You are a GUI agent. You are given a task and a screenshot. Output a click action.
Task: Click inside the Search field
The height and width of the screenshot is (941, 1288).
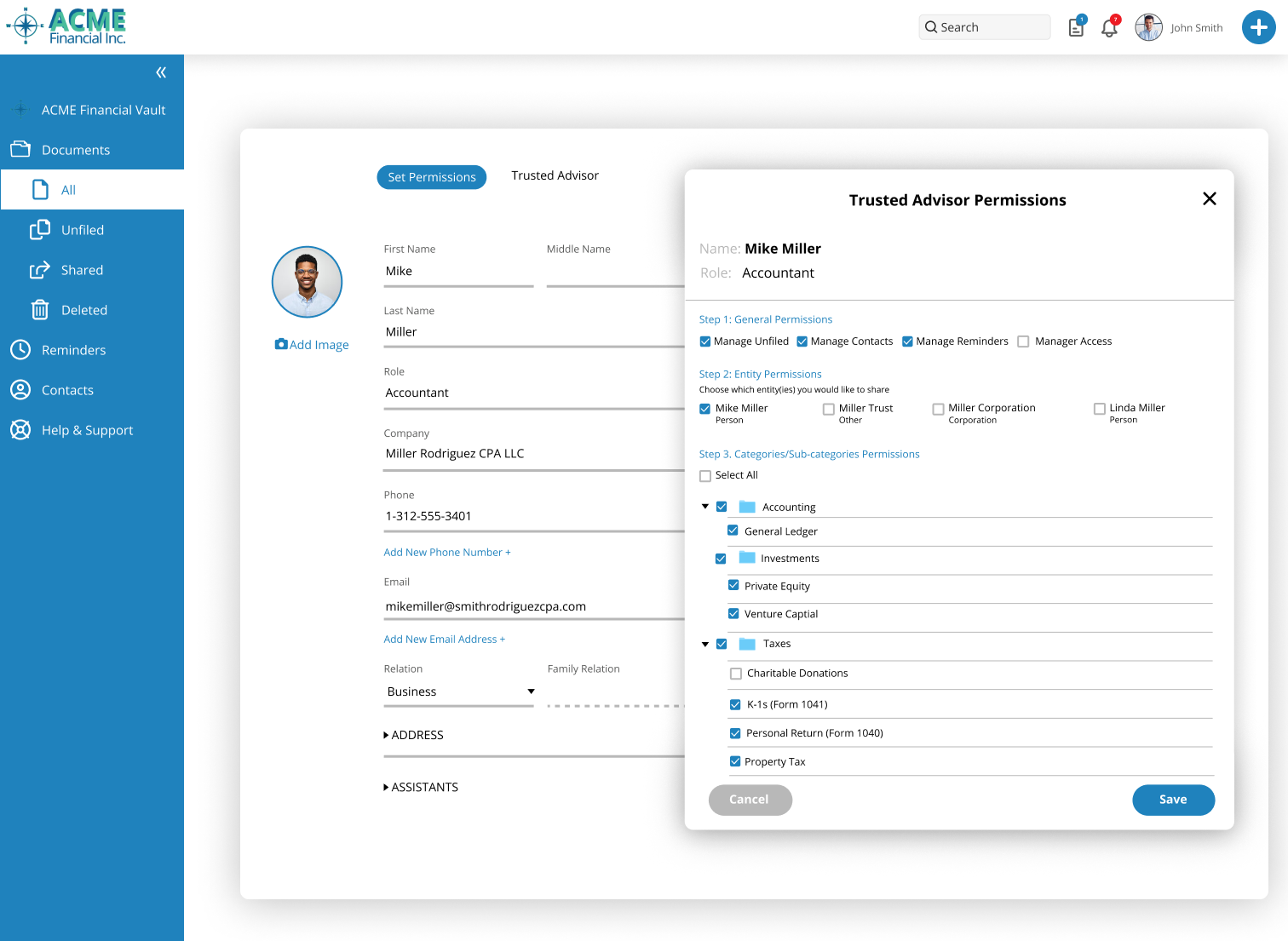coord(984,26)
